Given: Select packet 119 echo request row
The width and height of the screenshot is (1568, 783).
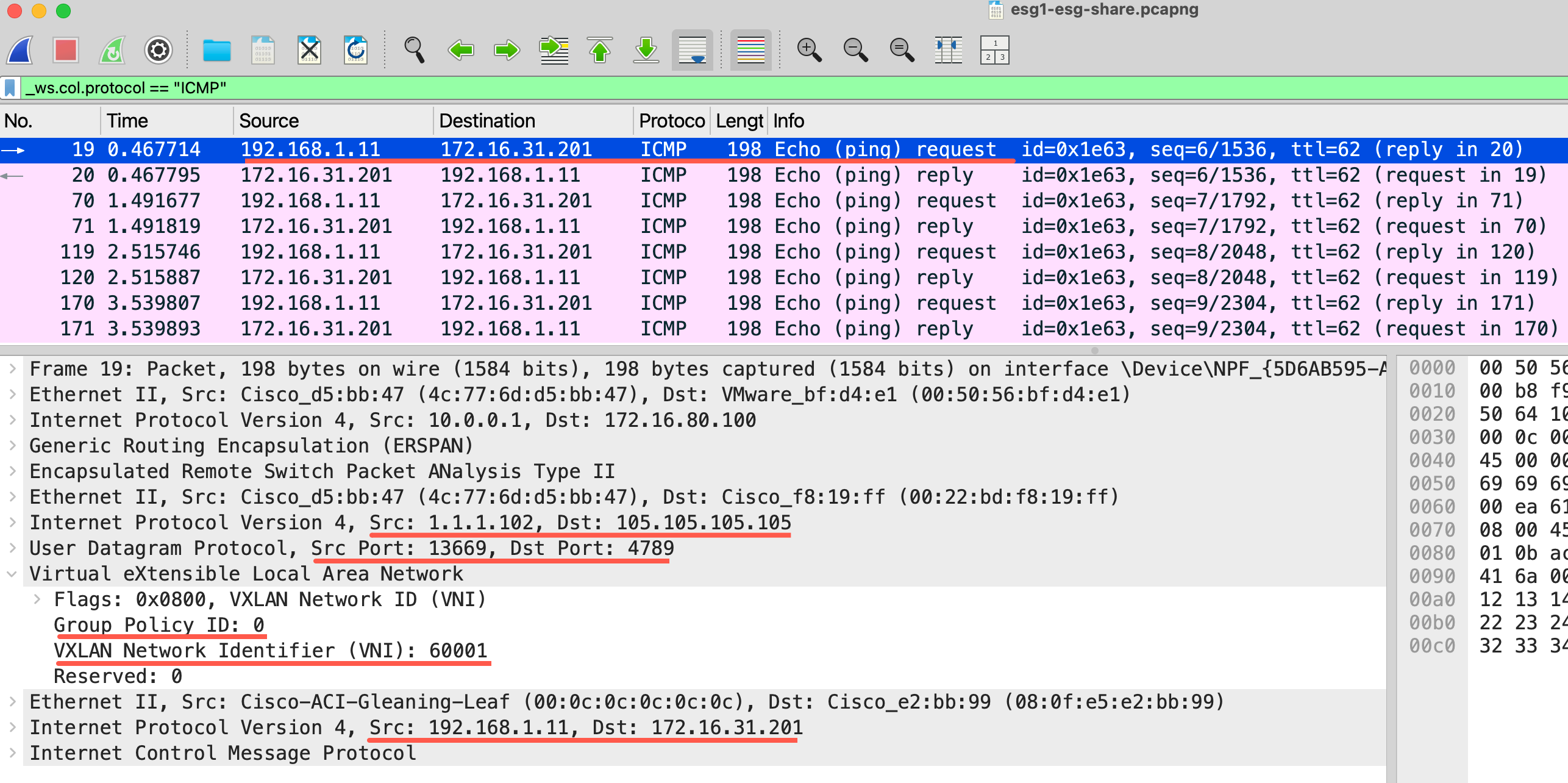Looking at the screenshot, I should 784,252.
